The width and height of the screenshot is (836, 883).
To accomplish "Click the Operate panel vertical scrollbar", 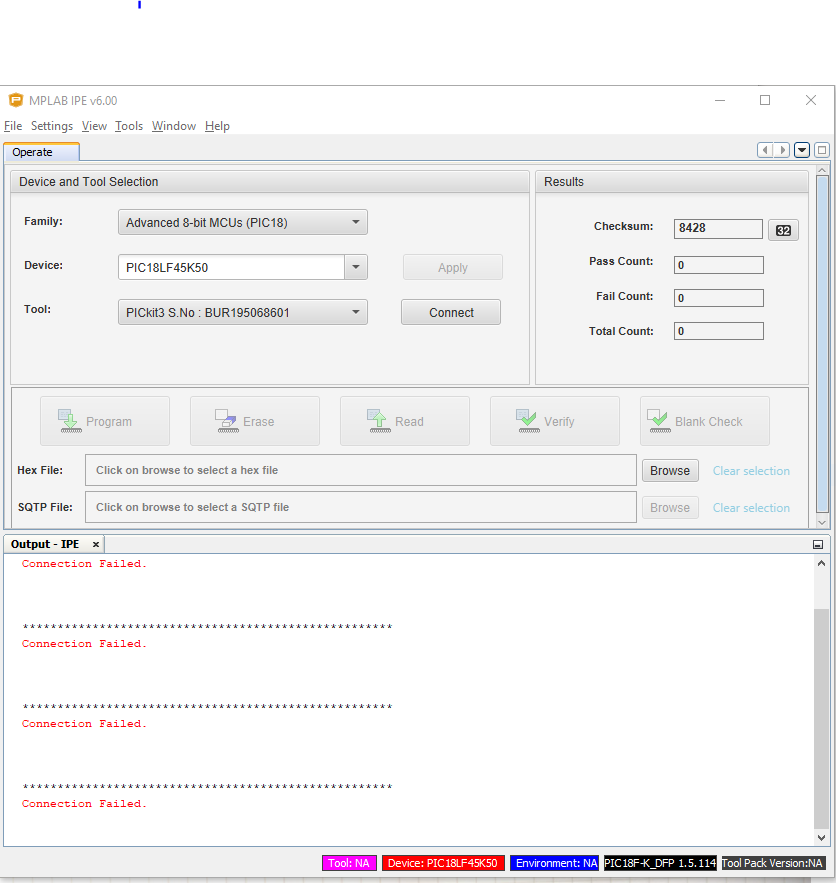I will point(822,345).
